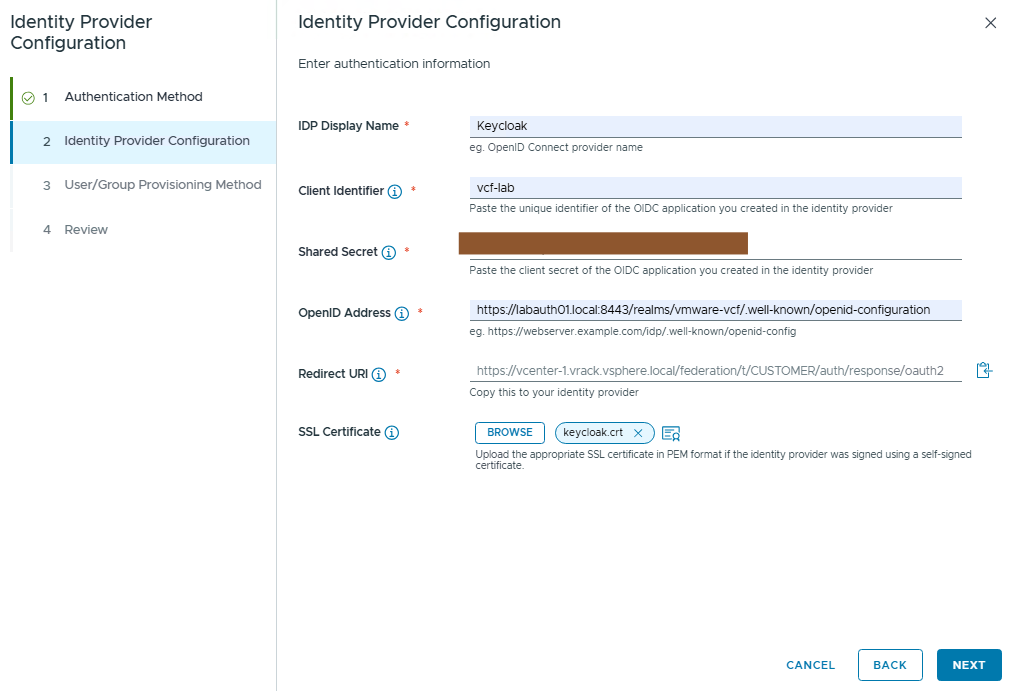Click SSL Certificate info icon
Screen dimensions: 1015x691
tap(392, 433)
